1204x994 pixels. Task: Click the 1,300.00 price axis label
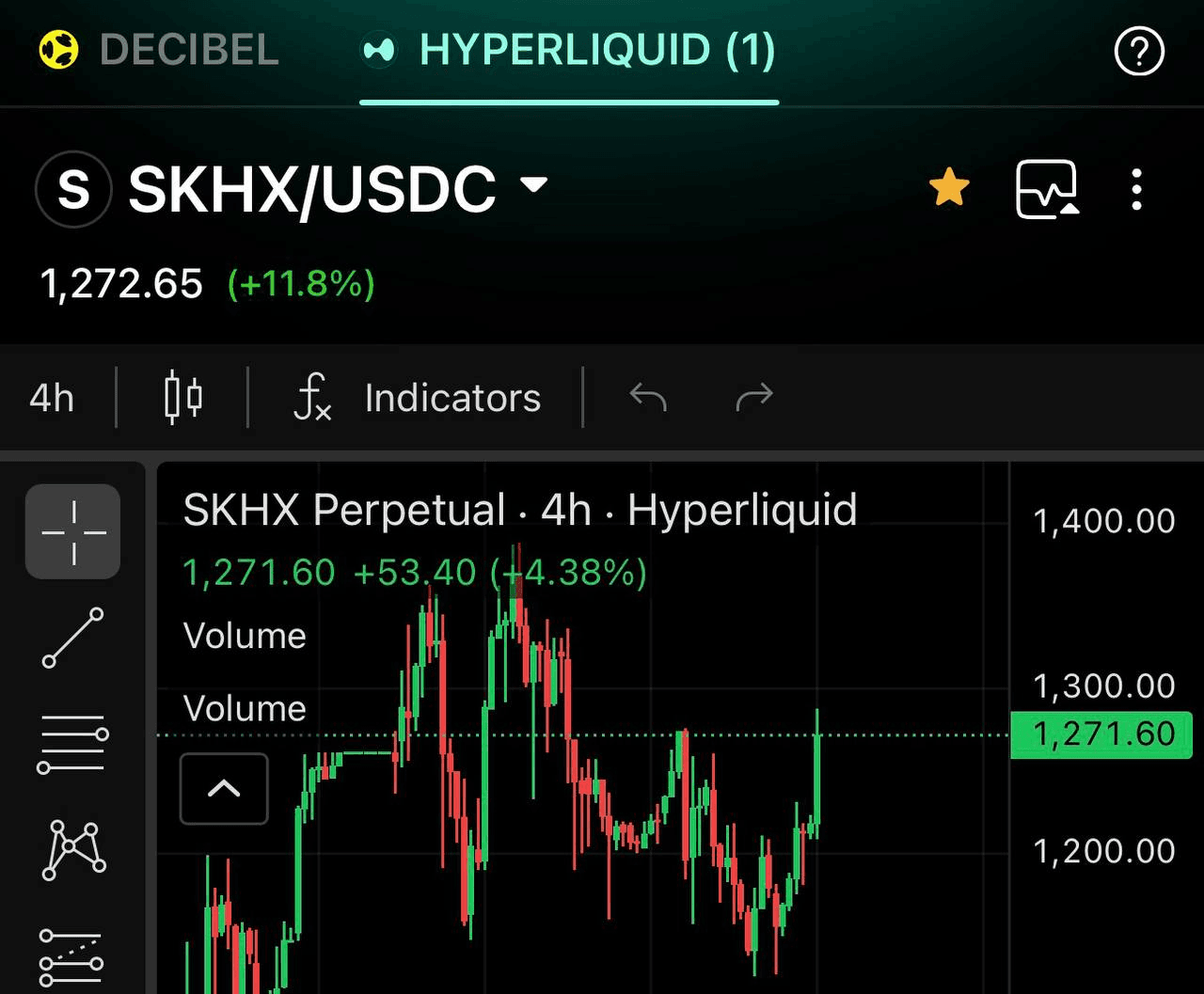(1104, 686)
